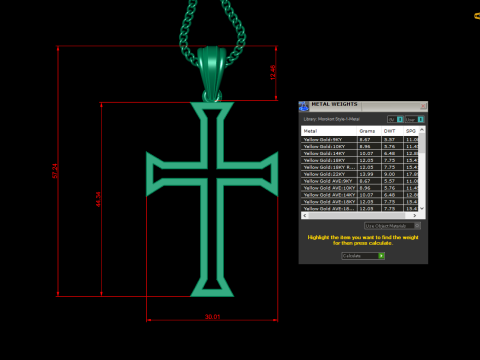
Task: Click the 12.48 bail dimension label
Action: (x=273, y=72)
